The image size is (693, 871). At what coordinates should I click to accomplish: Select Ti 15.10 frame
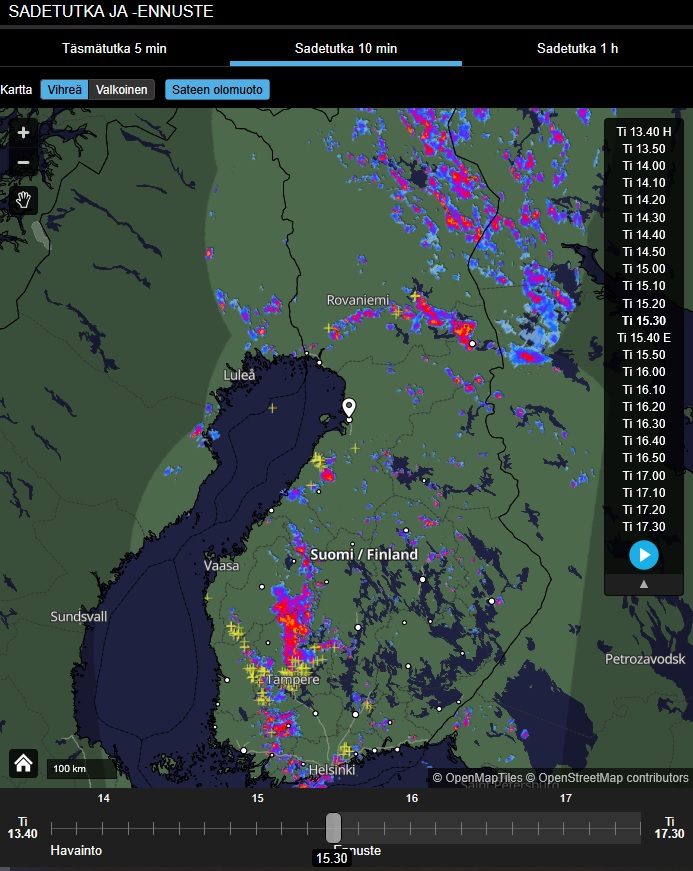tap(644, 286)
